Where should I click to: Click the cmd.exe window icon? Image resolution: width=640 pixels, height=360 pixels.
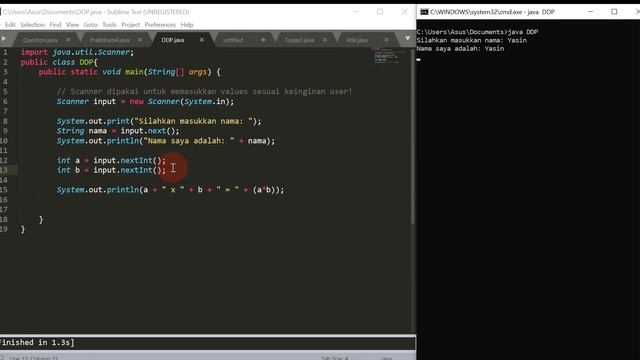pos(424,12)
